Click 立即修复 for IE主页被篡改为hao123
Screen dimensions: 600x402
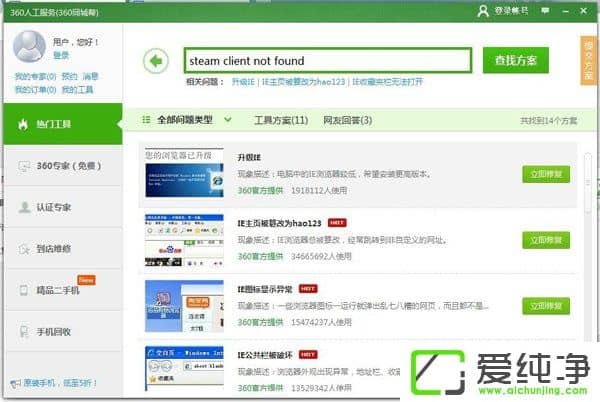click(x=546, y=240)
